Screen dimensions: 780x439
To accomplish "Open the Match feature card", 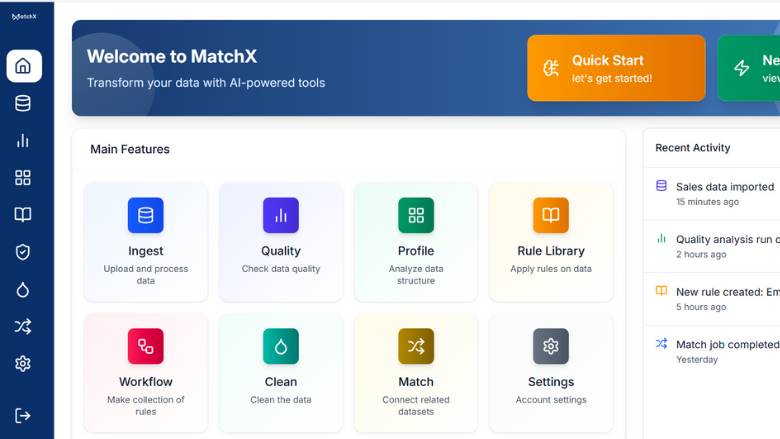I will click(416, 372).
